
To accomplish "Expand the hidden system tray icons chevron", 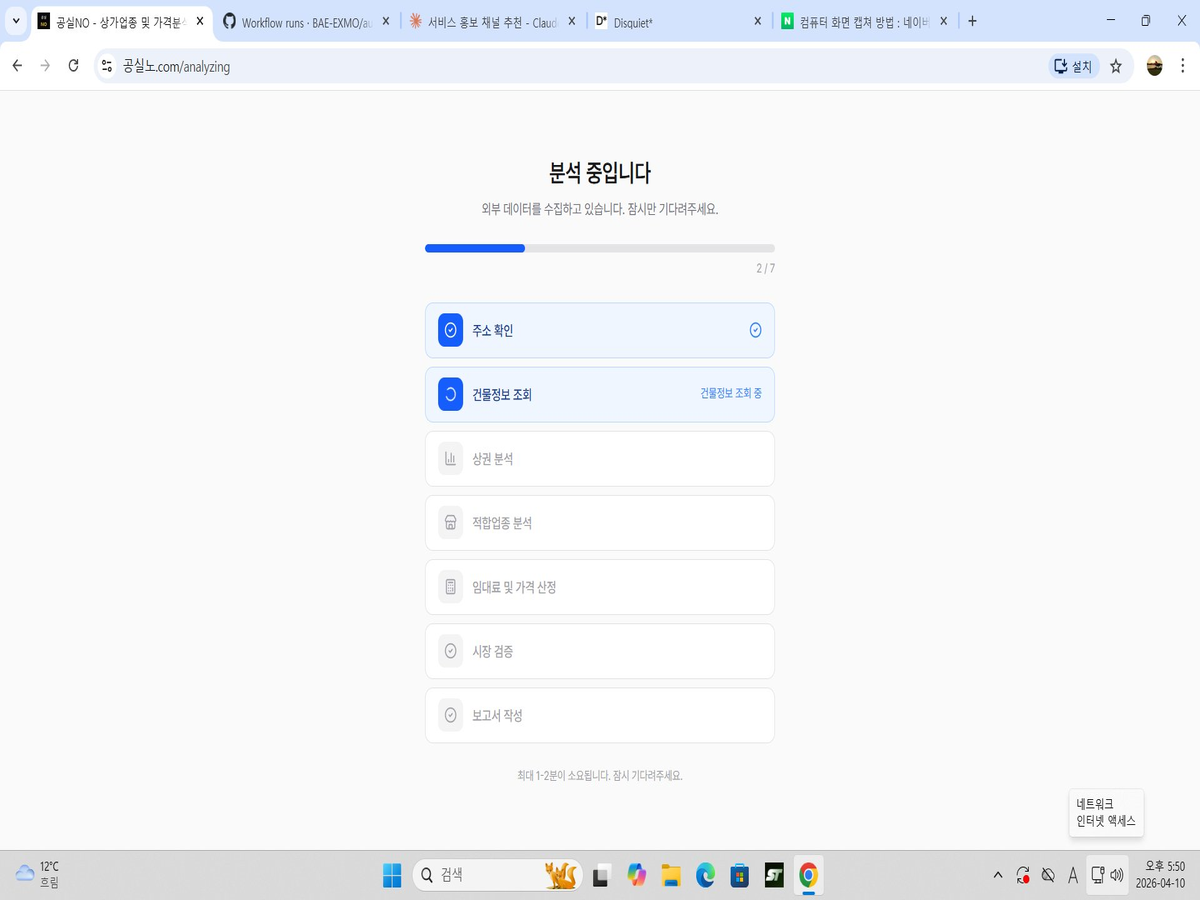I will 998,876.
